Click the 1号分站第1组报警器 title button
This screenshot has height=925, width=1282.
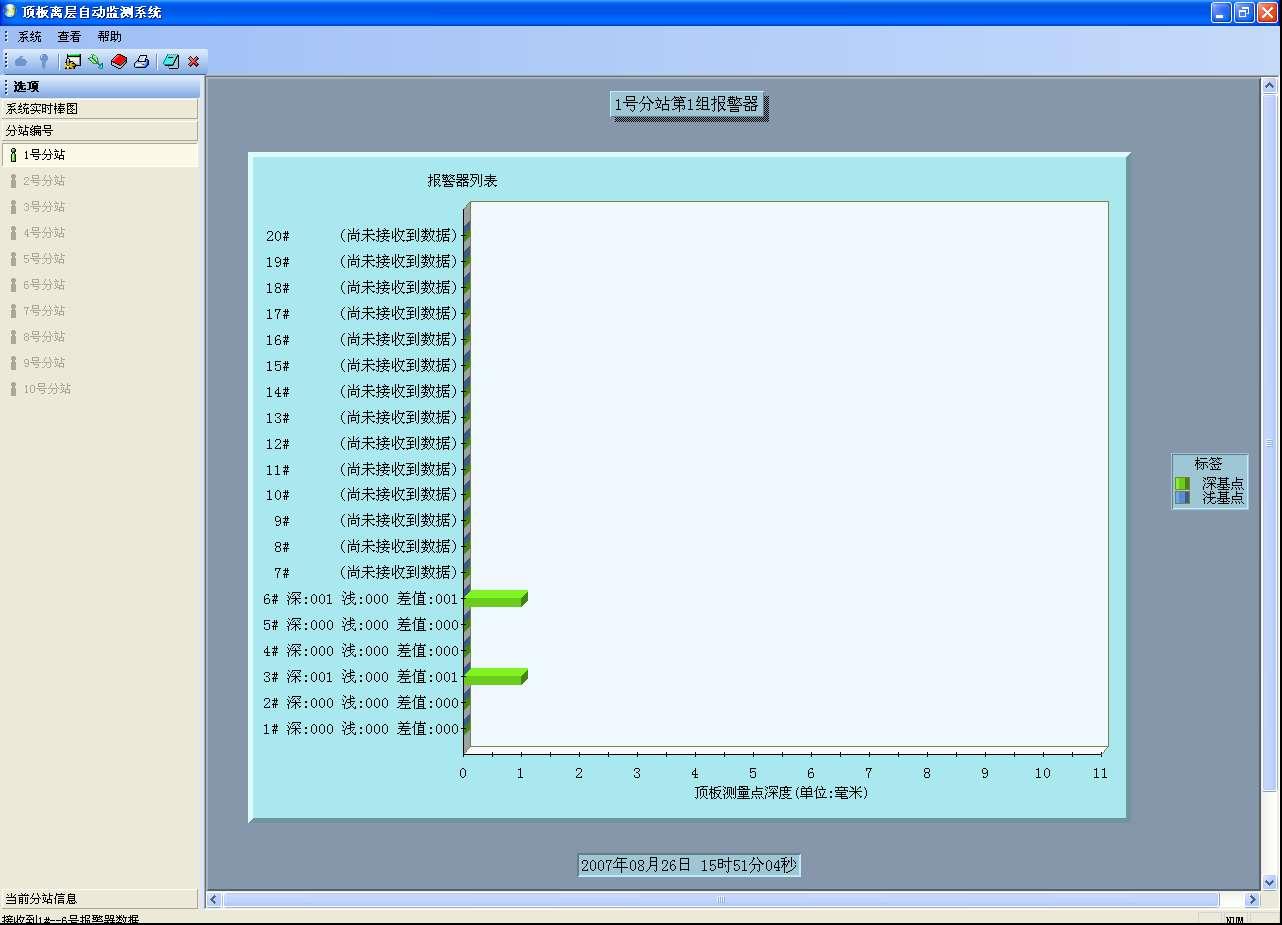click(688, 104)
